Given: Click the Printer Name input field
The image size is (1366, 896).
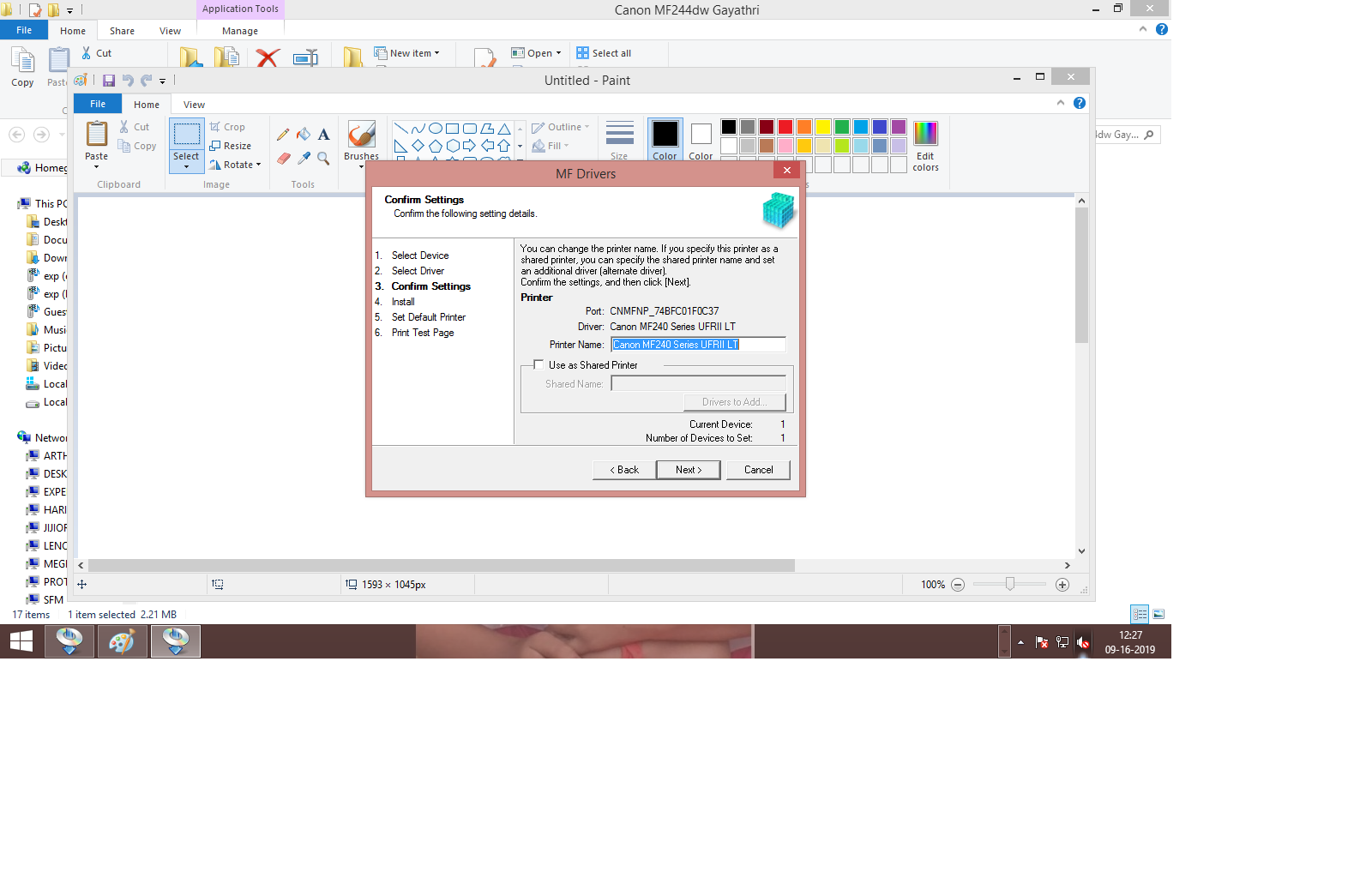Looking at the screenshot, I should 698,345.
